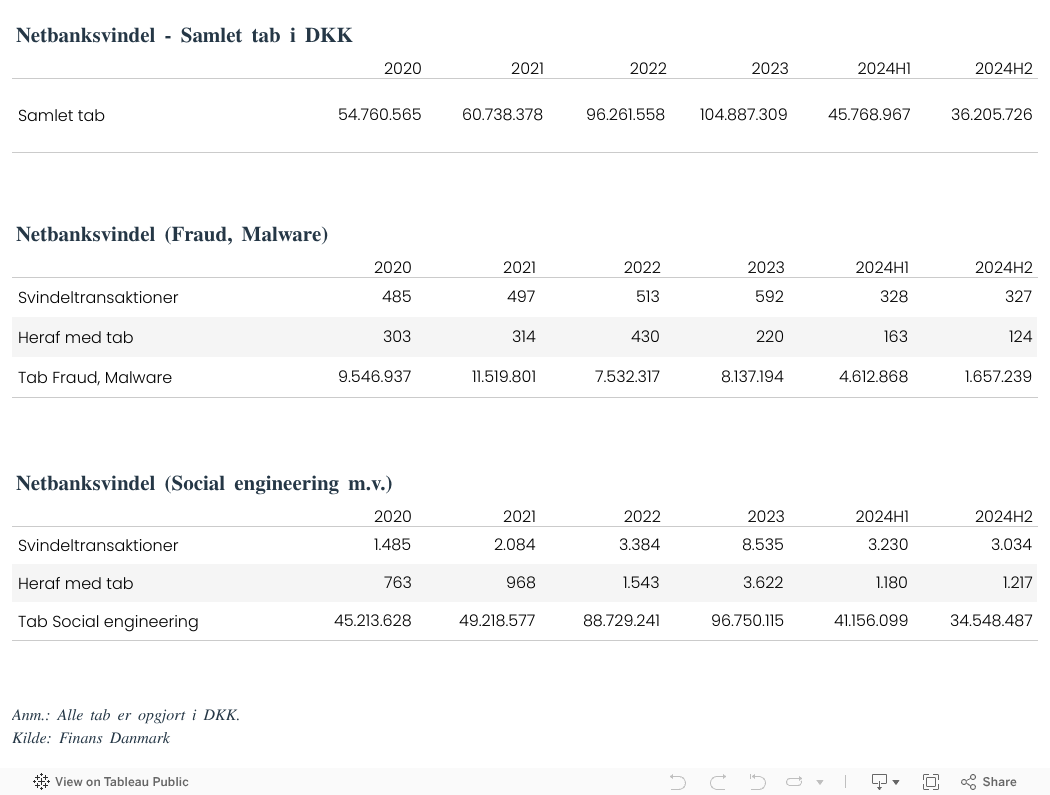Open the View on Tableau Public link
Image resolution: width=1050 pixels, height=795 pixels.
[x=111, y=782]
